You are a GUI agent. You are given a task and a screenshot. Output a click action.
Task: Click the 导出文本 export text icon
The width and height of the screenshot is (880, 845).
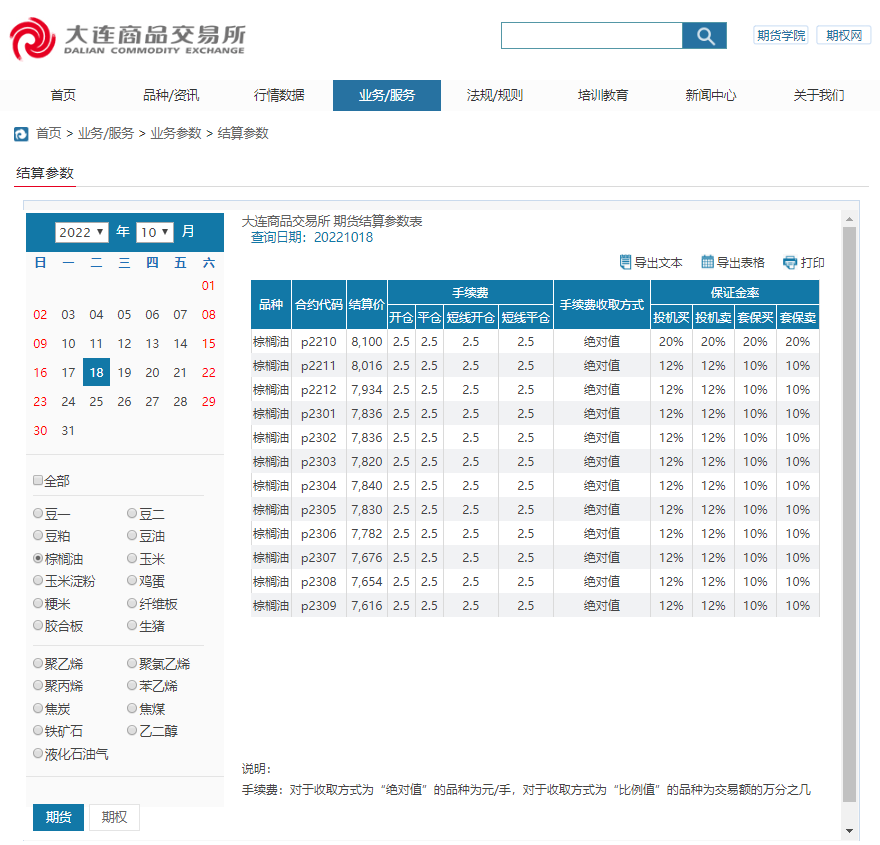click(626, 262)
